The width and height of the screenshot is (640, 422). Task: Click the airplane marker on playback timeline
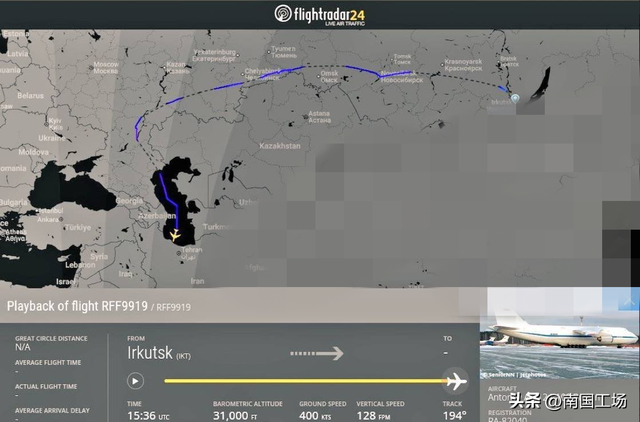455,381
